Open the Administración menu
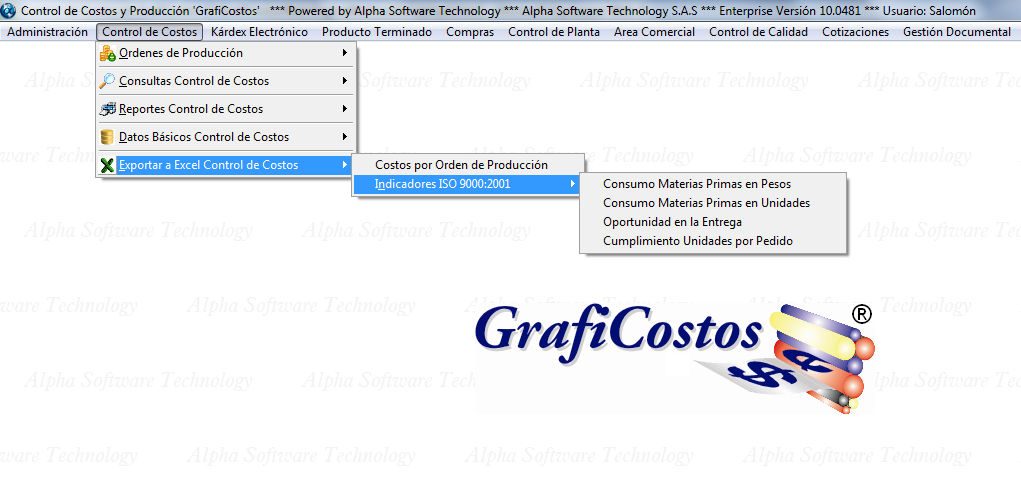 click(47, 32)
